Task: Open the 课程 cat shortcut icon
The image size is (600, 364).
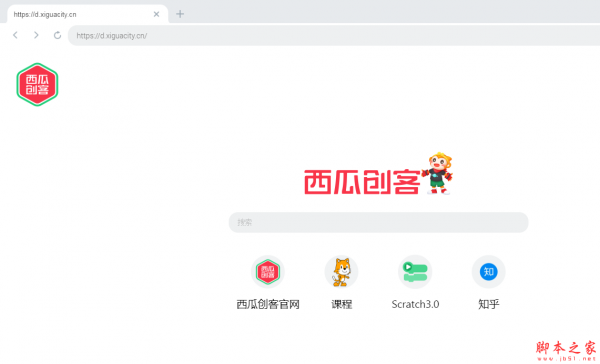Action: click(341, 272)
